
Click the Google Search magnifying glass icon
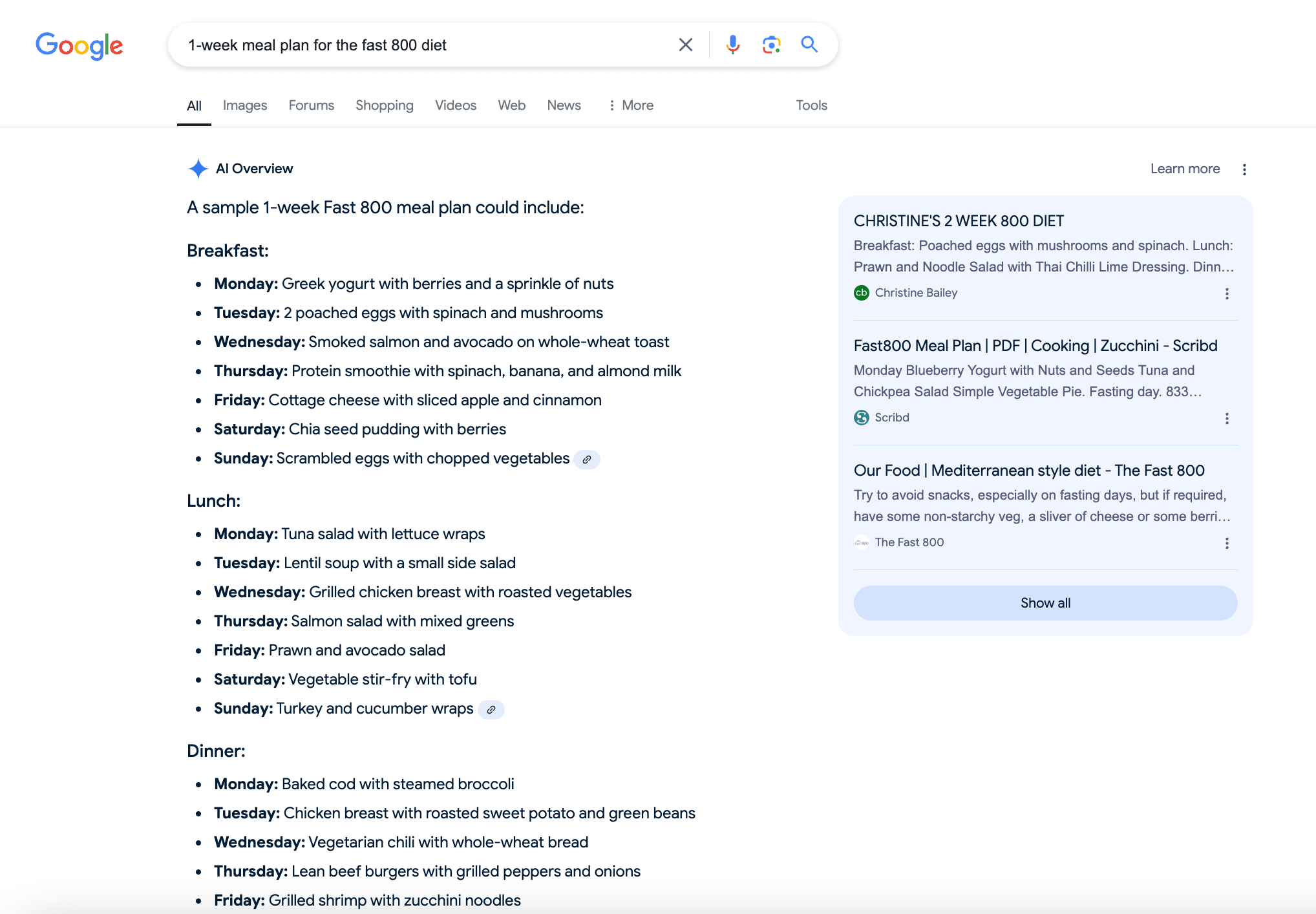[810, 44]
